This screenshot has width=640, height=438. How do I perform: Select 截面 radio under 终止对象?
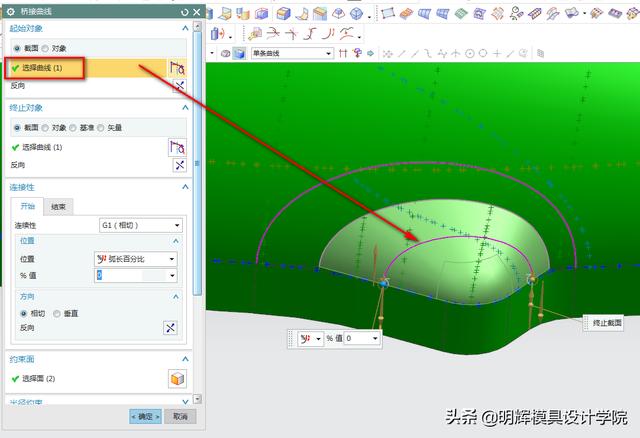(x=17, y=128)
